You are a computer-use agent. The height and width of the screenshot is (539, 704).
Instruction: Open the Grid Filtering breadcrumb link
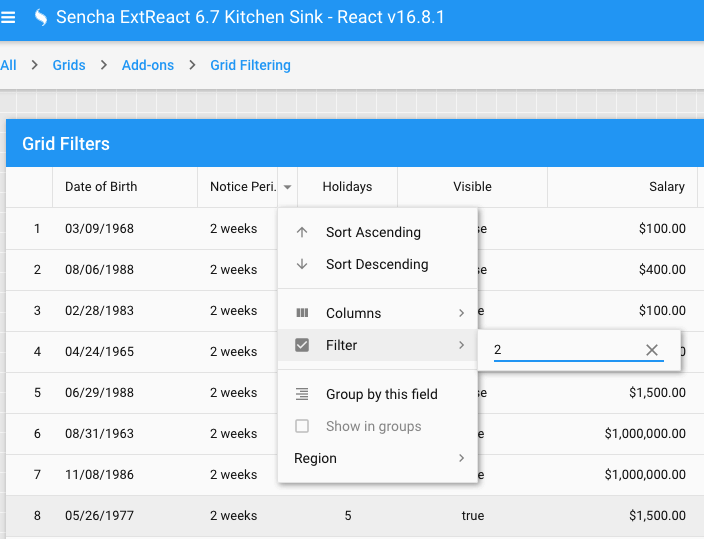pyautogui.click(x=251, y=65)
